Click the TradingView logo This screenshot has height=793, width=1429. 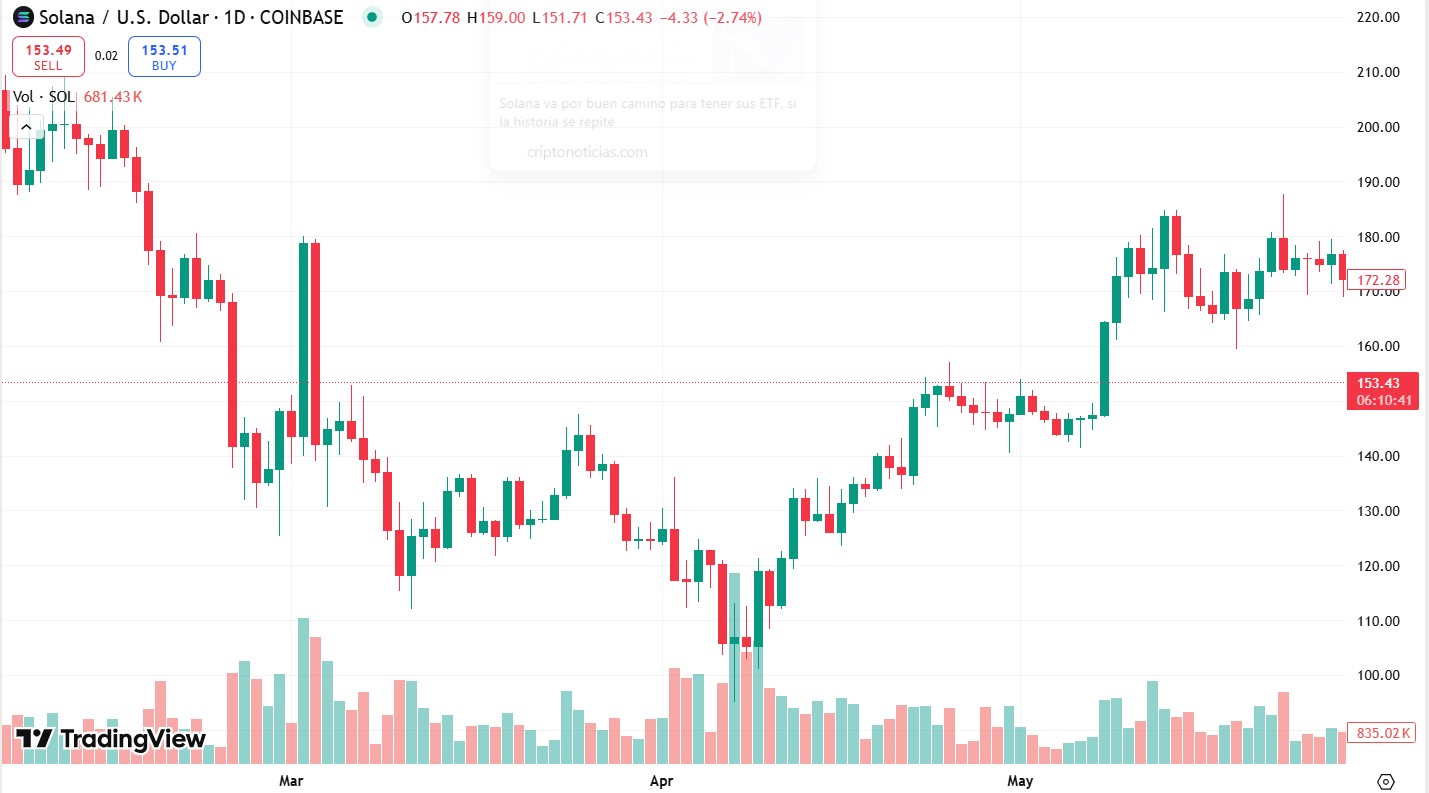click(112, 740)
